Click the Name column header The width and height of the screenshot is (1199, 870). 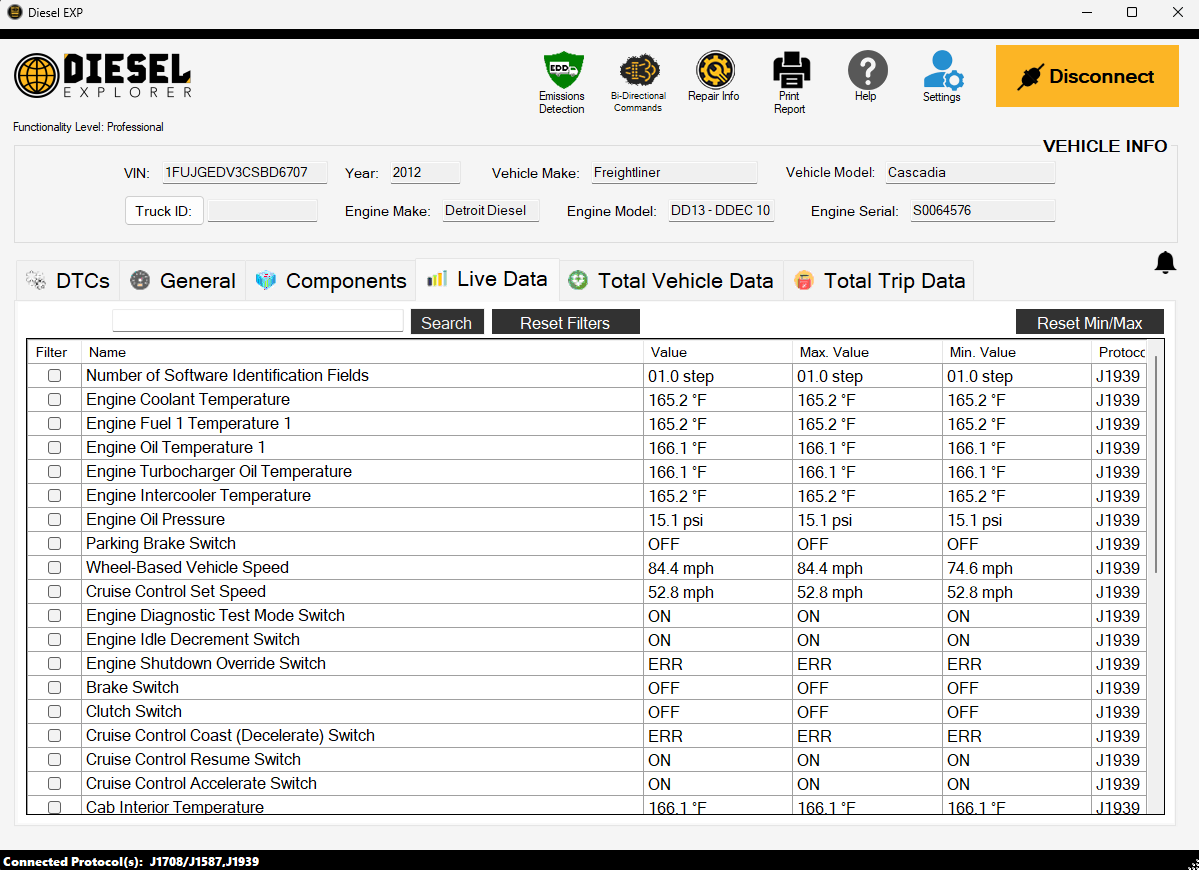click(362, 352)
